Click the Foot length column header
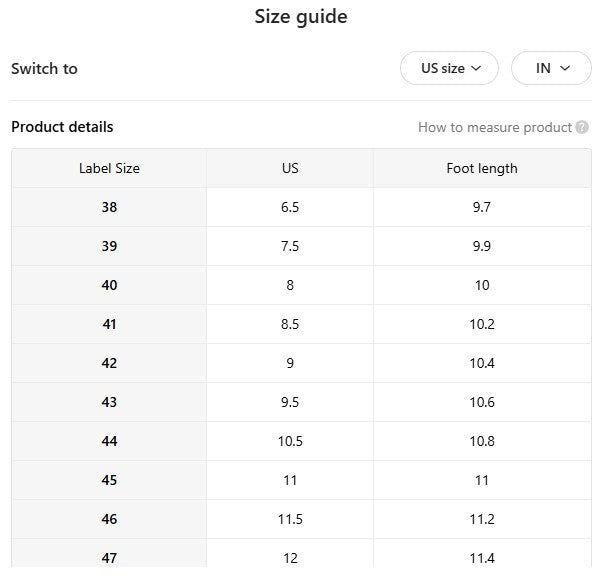Screen dimensions: 601x587 coord(482,168)
